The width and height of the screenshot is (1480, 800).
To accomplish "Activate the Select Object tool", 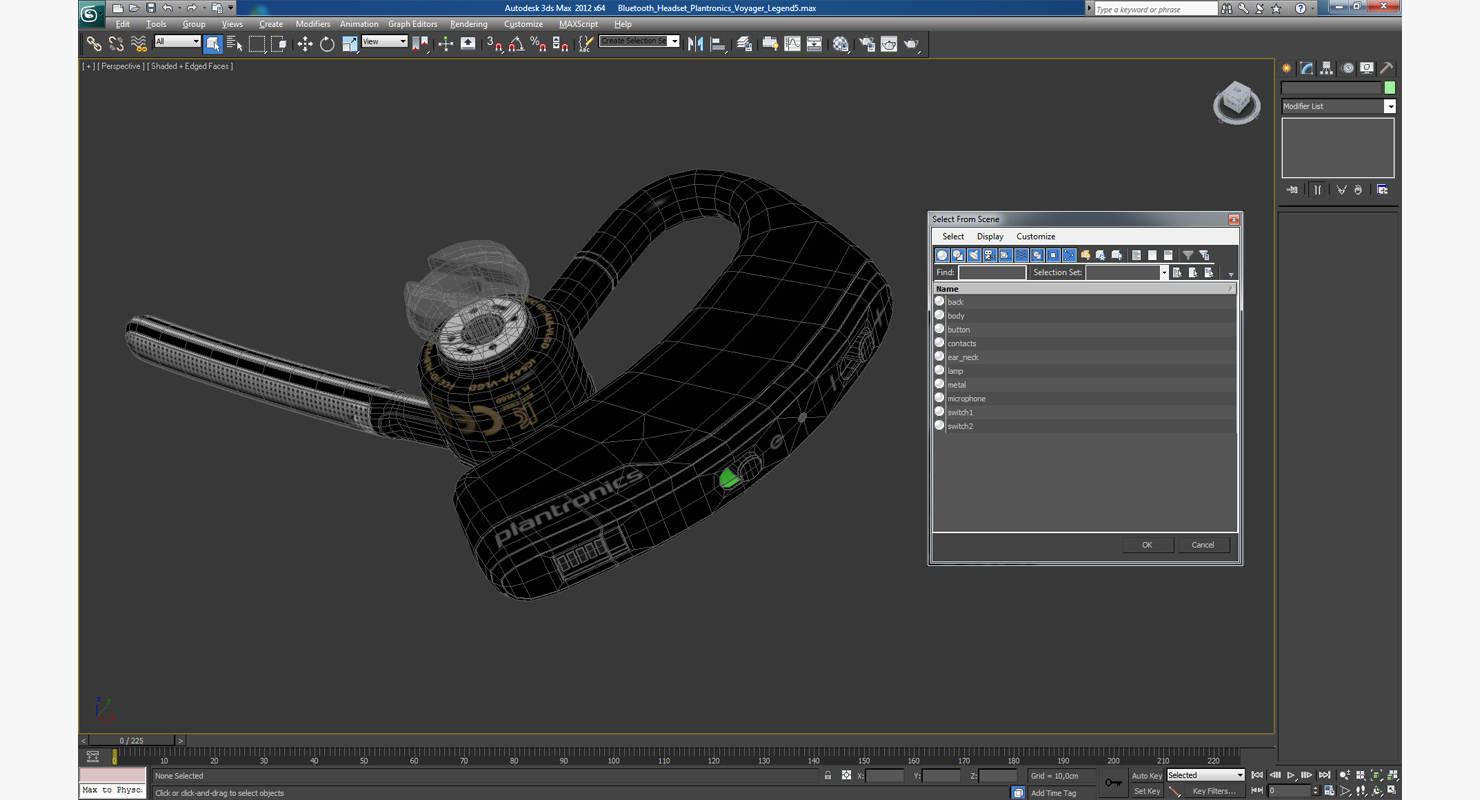I will (x=213, y=44).
